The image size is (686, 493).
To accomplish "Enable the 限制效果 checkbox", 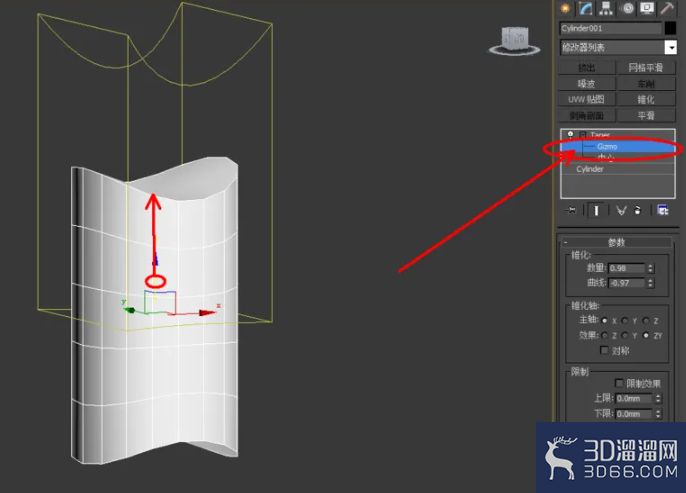I will point(619,383).
